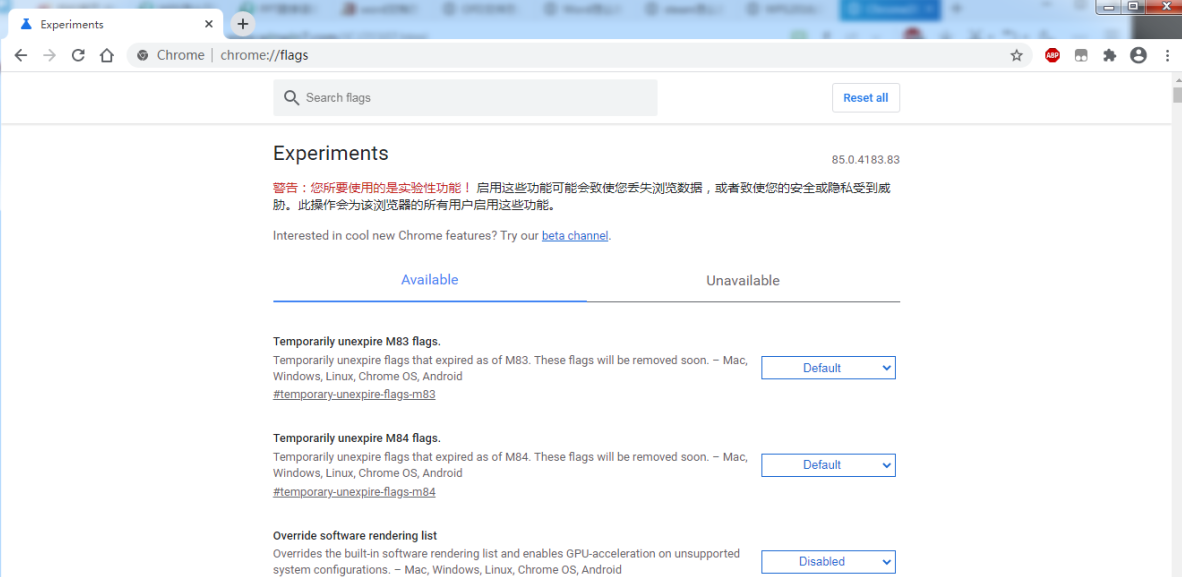Viewport: 1182px width, 577px height.
Task: Open the Override software rendering list dropdown
Action: click(x=828, y=561)
